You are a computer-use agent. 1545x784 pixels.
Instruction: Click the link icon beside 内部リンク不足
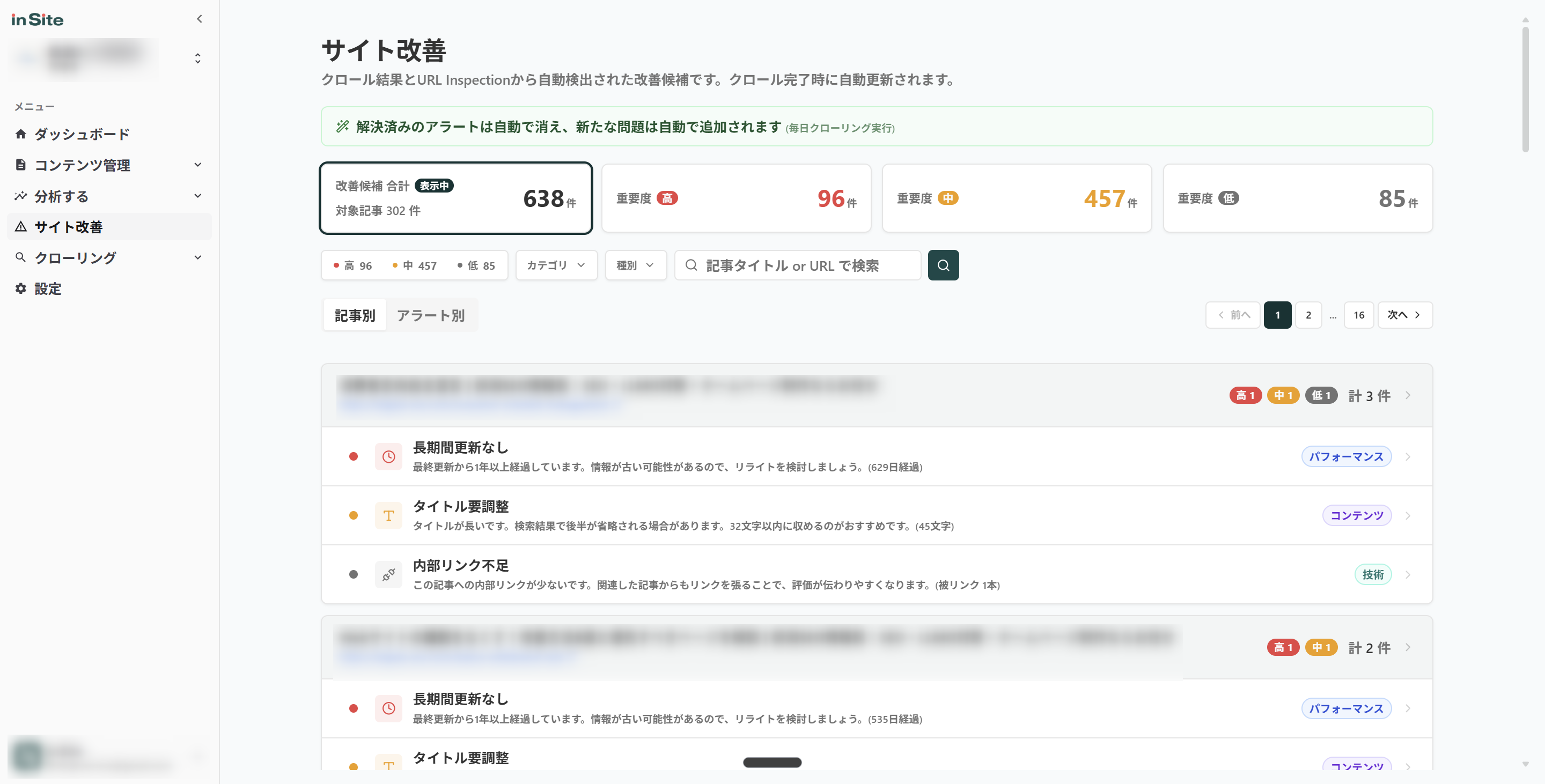(388, 574)
